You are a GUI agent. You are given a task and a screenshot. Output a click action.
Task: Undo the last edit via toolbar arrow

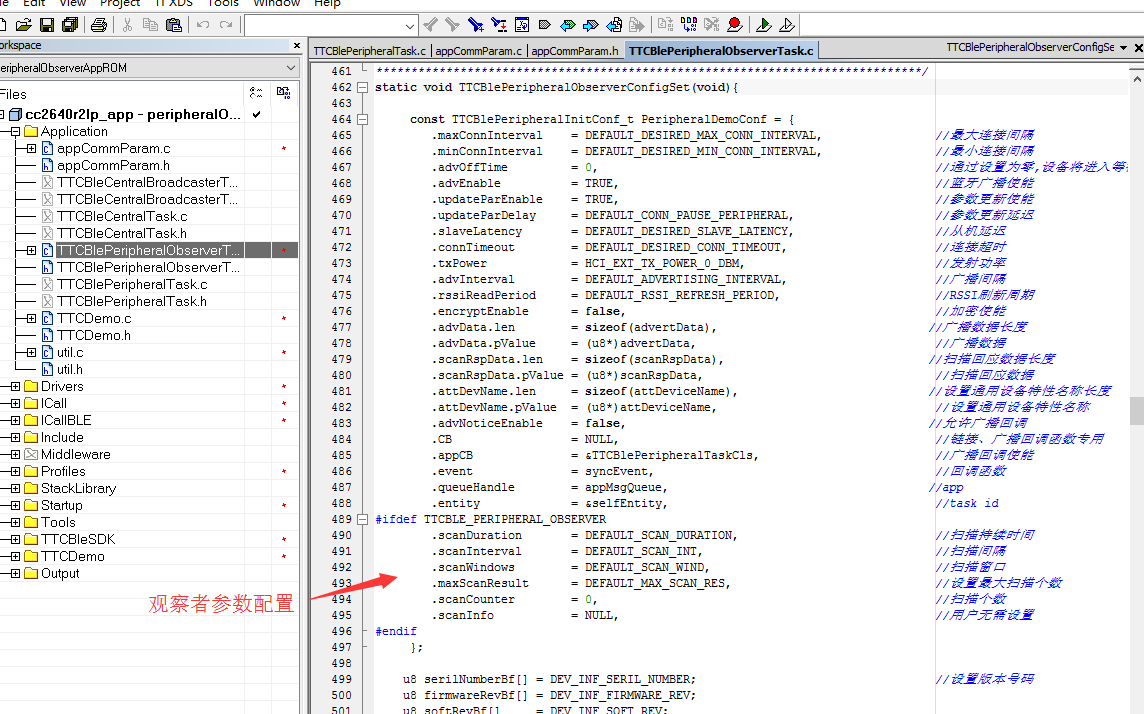[x=203, y=26]
